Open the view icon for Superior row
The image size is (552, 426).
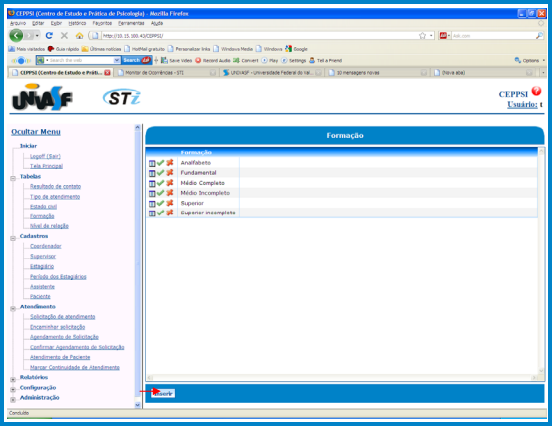(152, 204)
